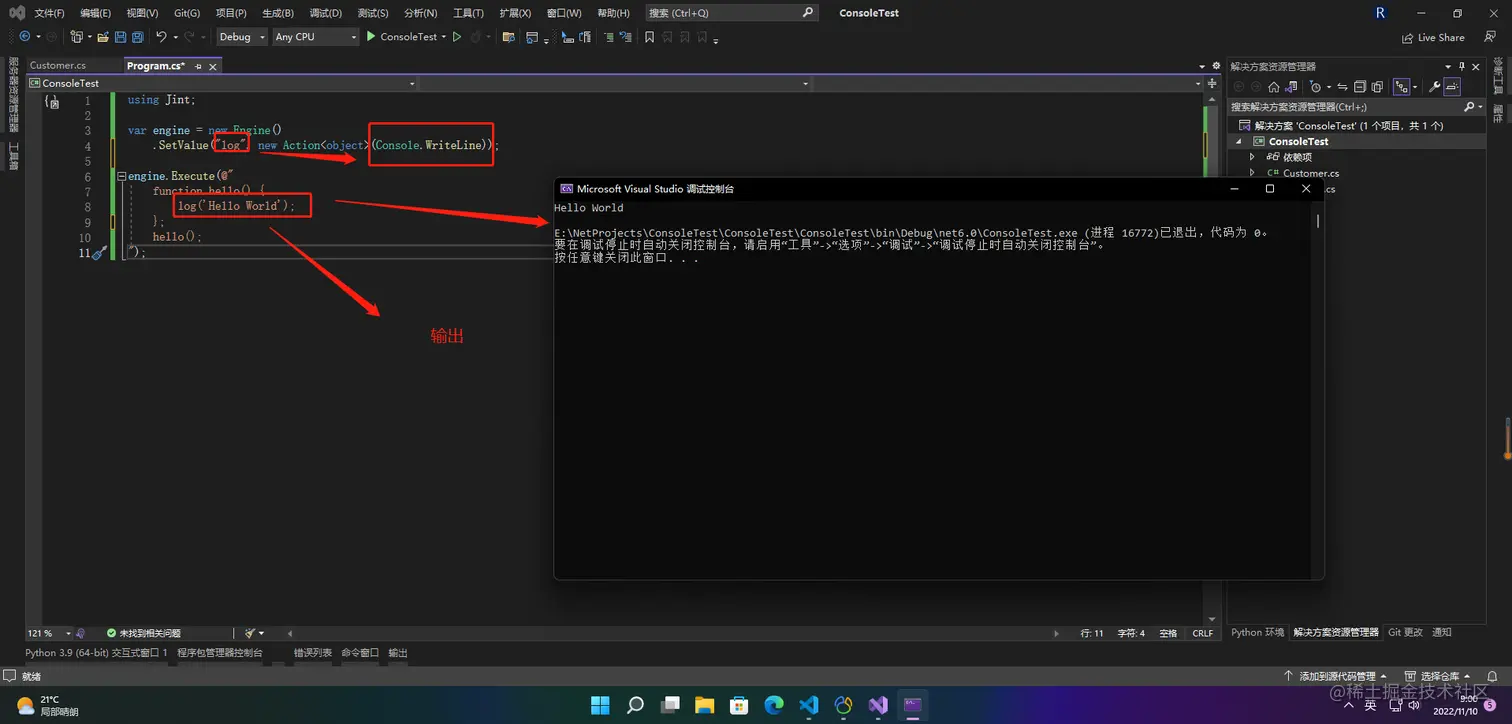Open Solution Explorer home view
Image resolution: width=1512 pixels, height=724 pixels.
pos(1274,86)
